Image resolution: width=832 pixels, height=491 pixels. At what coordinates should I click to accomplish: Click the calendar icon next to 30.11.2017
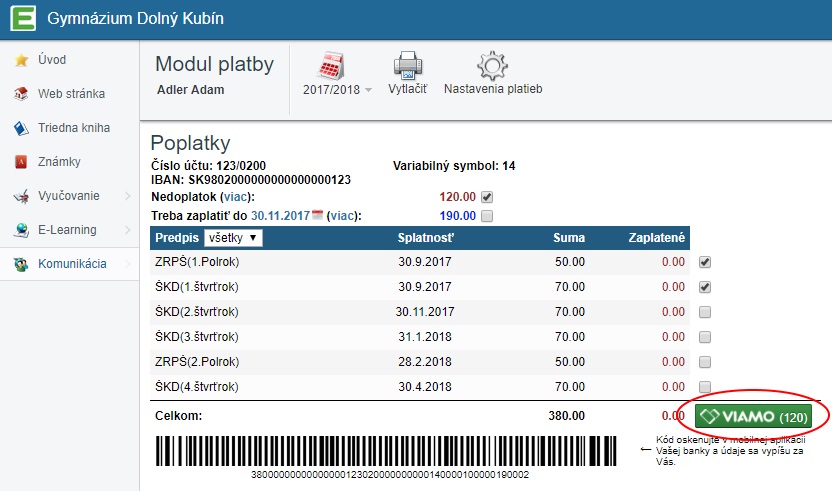pos(319,215)
